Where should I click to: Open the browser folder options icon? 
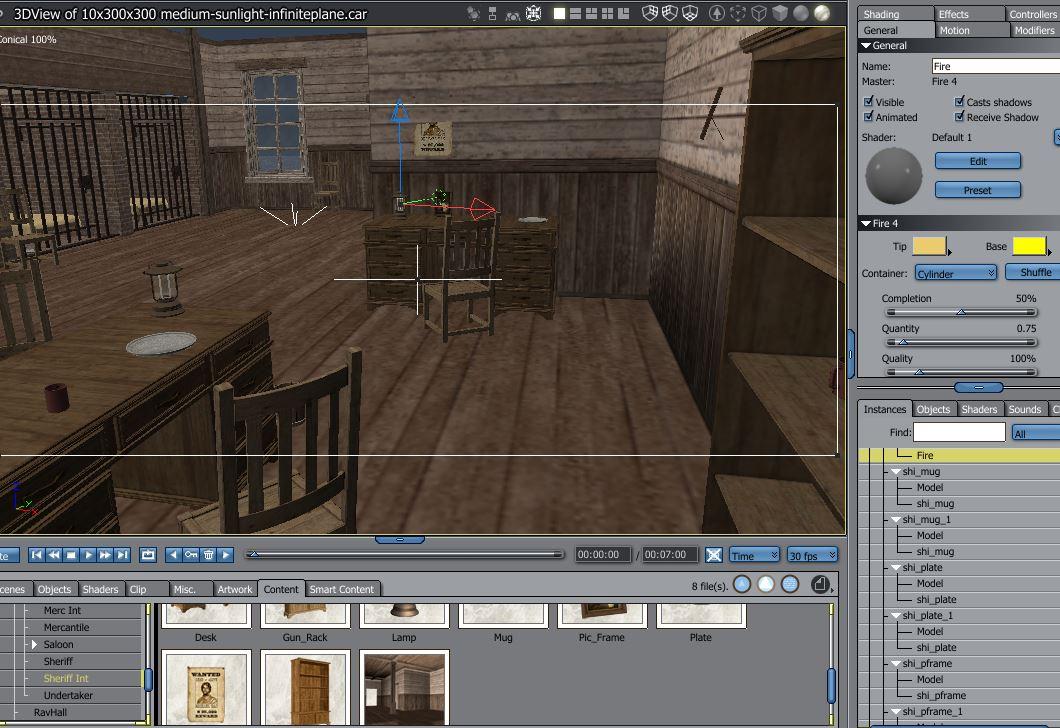[821, 584]
